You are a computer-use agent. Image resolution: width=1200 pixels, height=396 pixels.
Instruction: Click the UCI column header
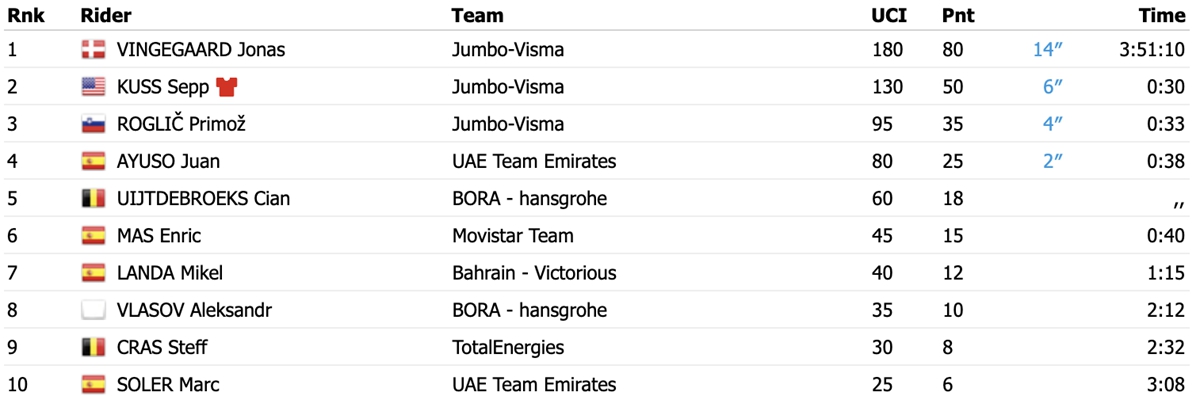886,16
